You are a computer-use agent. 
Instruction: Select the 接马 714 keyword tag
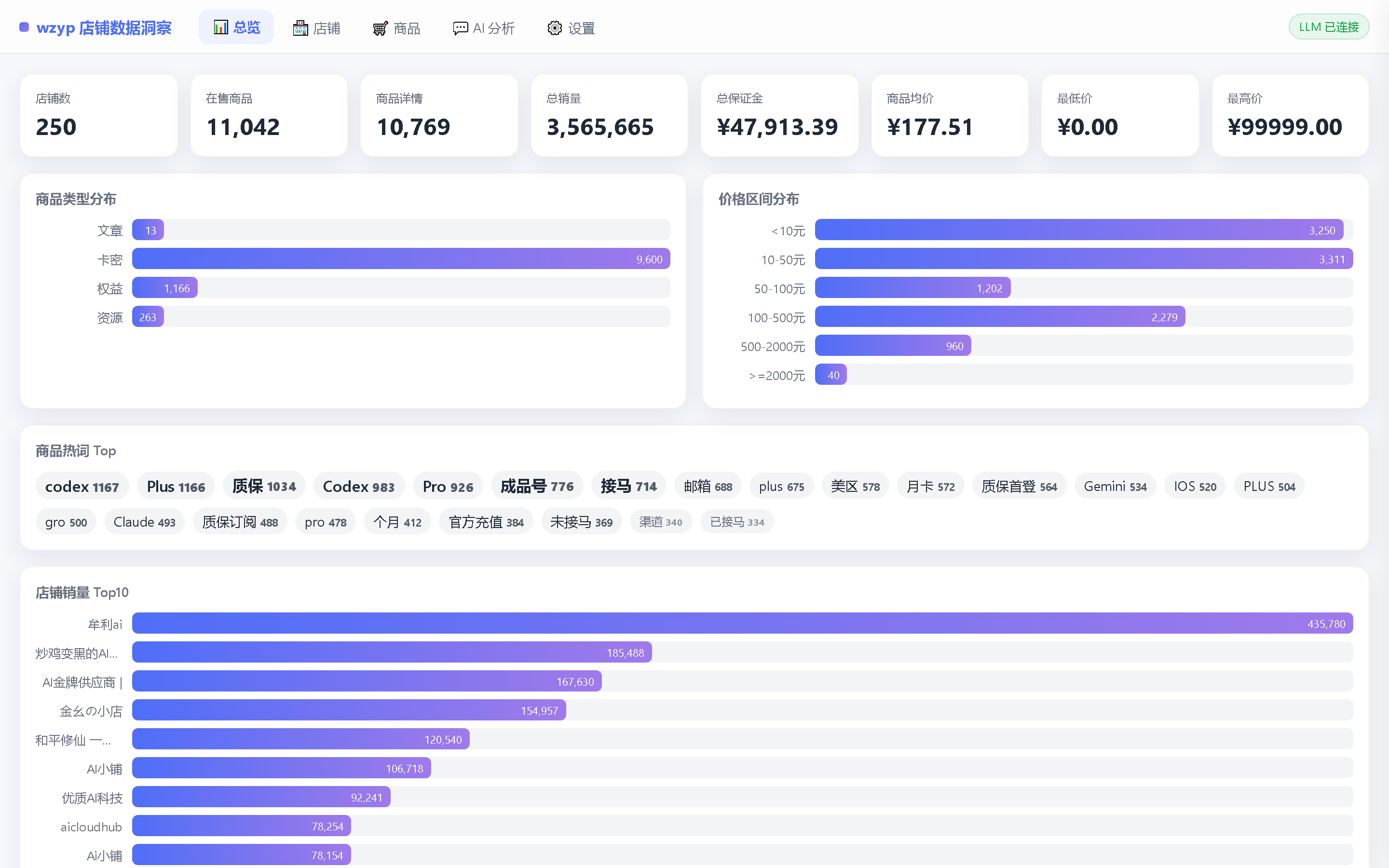click(628, 486)
